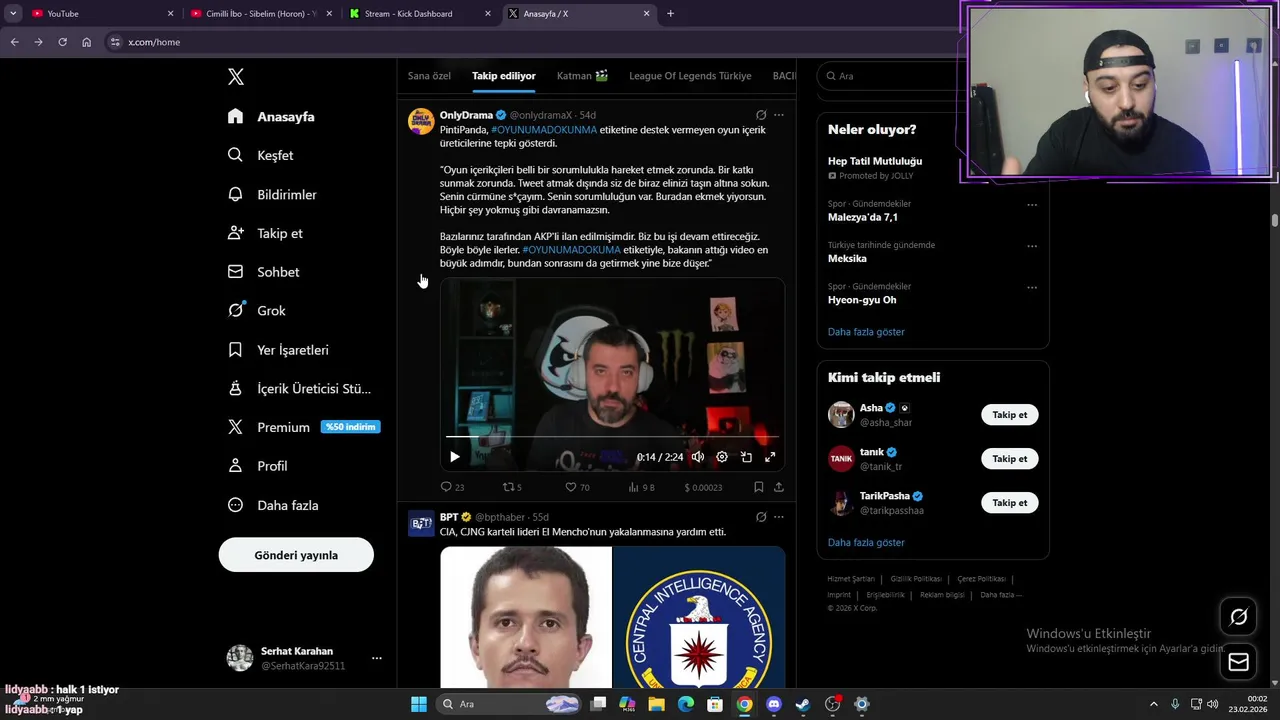Open Grok icon on BPT post
Screen dimensions: 1280x720
click(761, 517)
